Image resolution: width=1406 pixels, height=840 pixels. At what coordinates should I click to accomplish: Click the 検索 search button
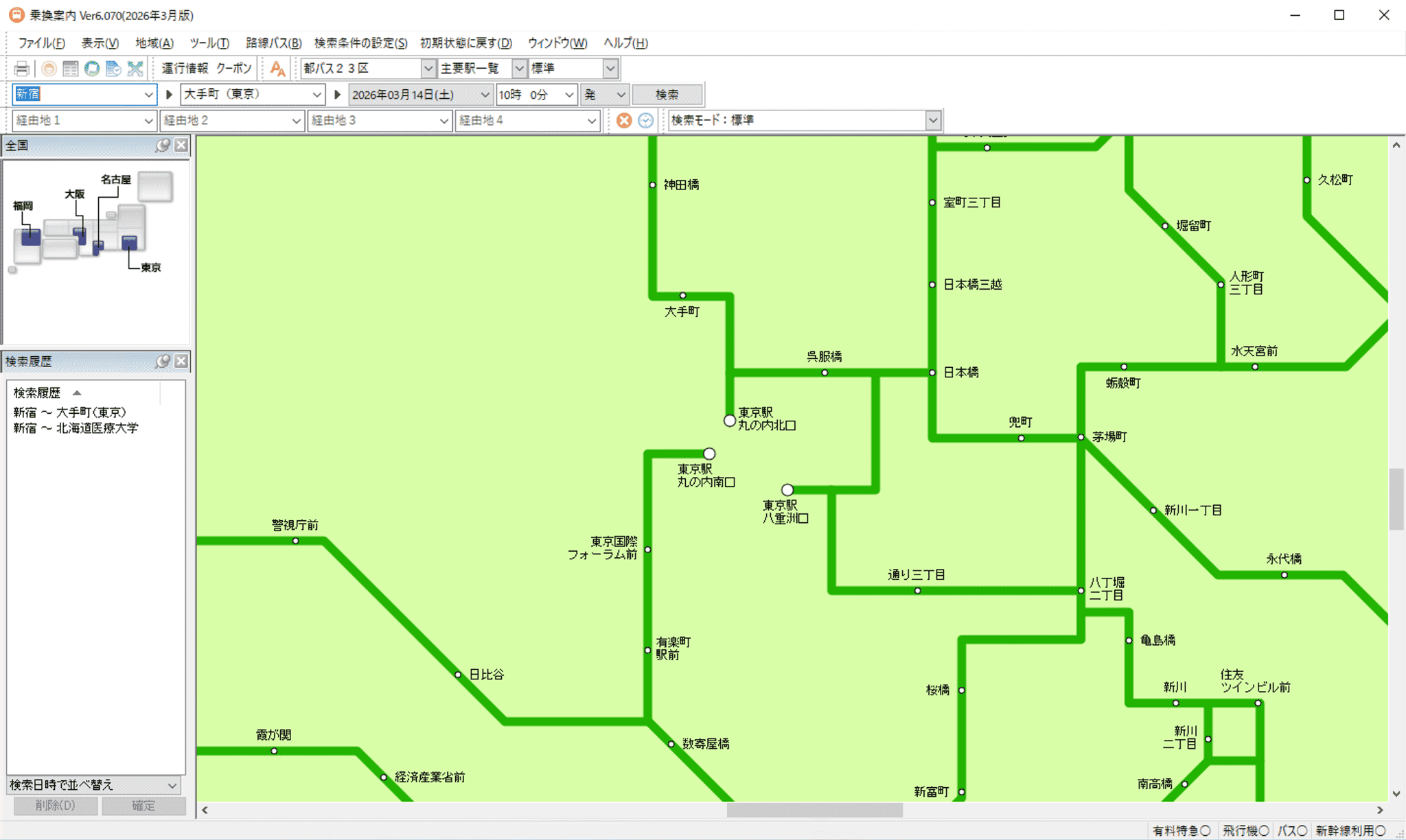(667, 95)
